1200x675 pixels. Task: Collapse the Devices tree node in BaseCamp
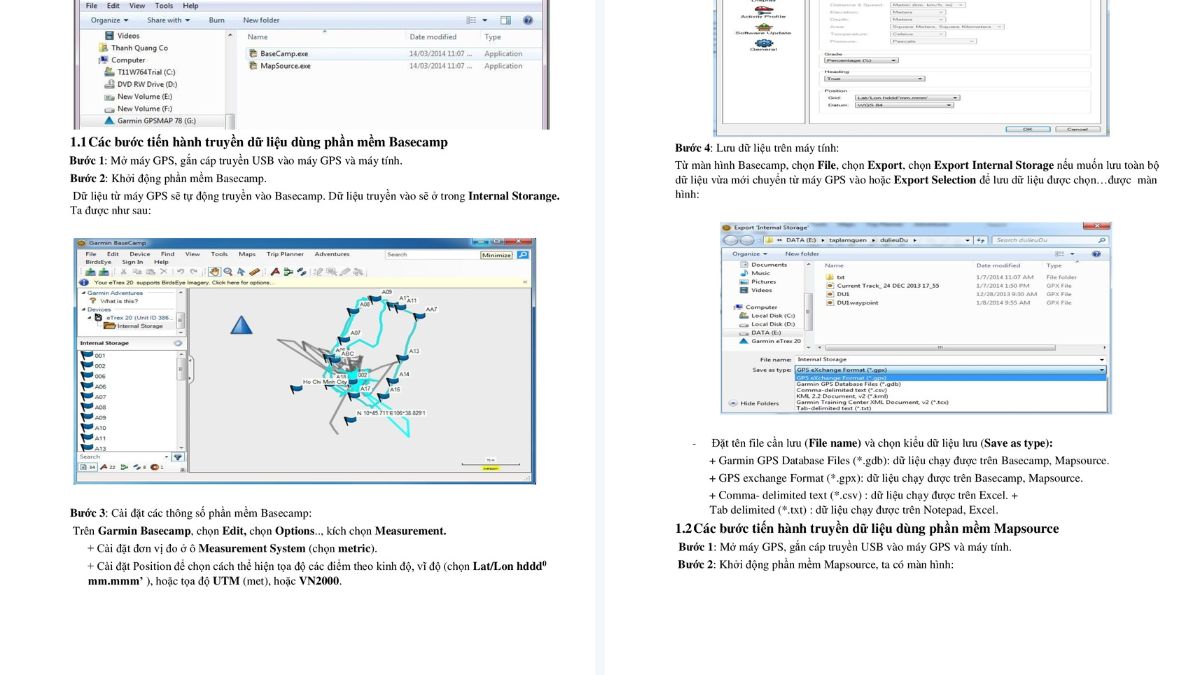(x=81, y=309)
